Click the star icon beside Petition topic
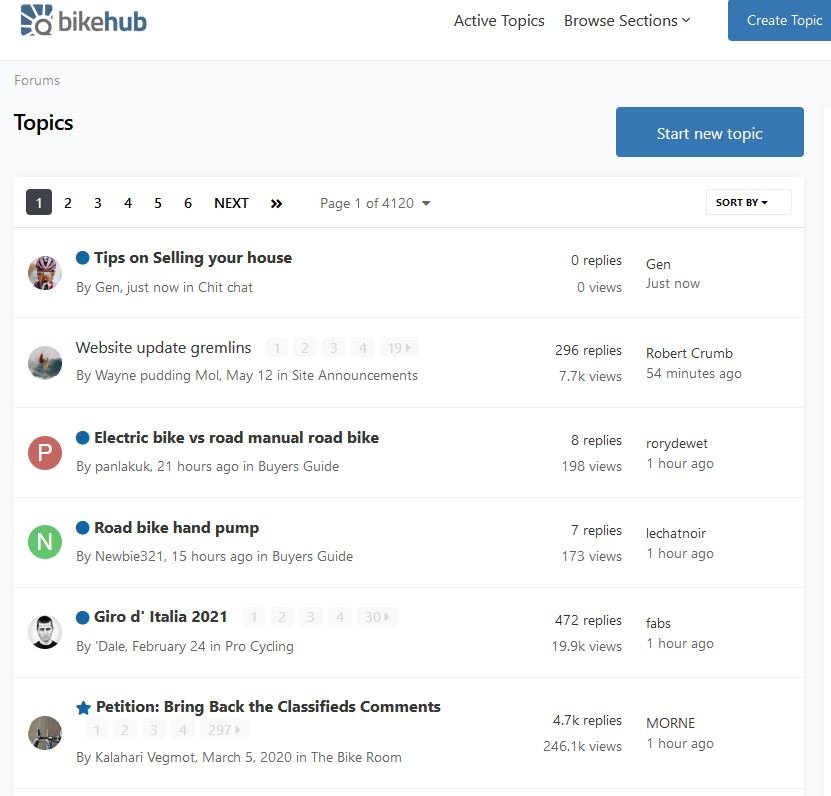 [84, 708]
